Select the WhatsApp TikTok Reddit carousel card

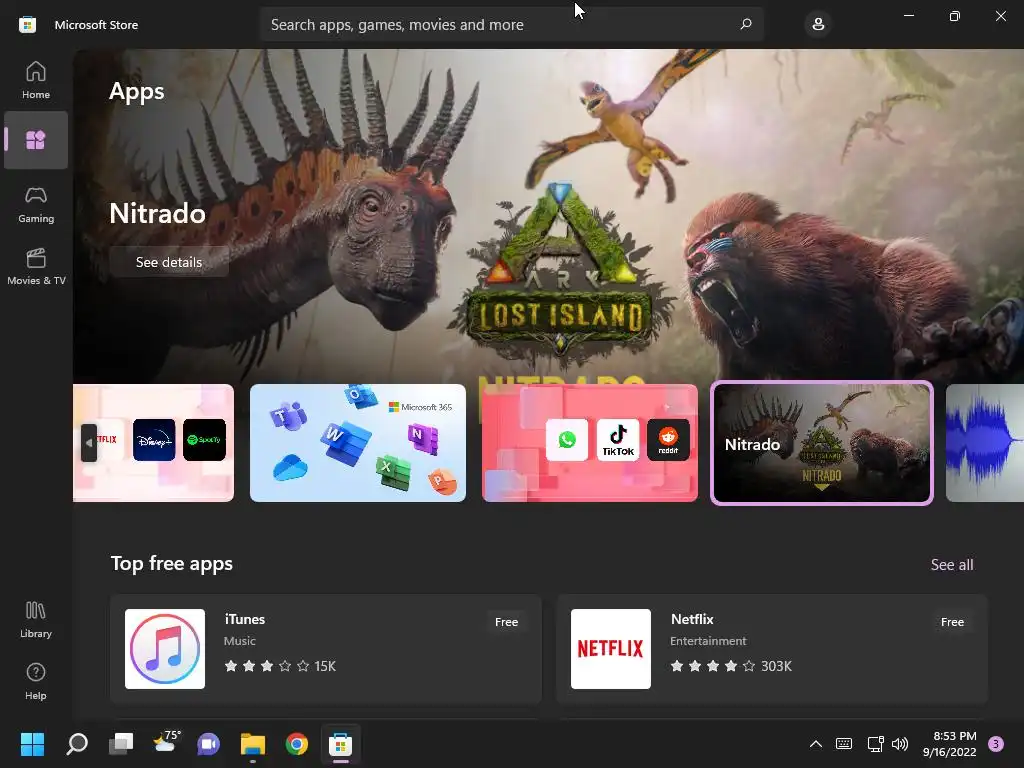pos(590,443)
